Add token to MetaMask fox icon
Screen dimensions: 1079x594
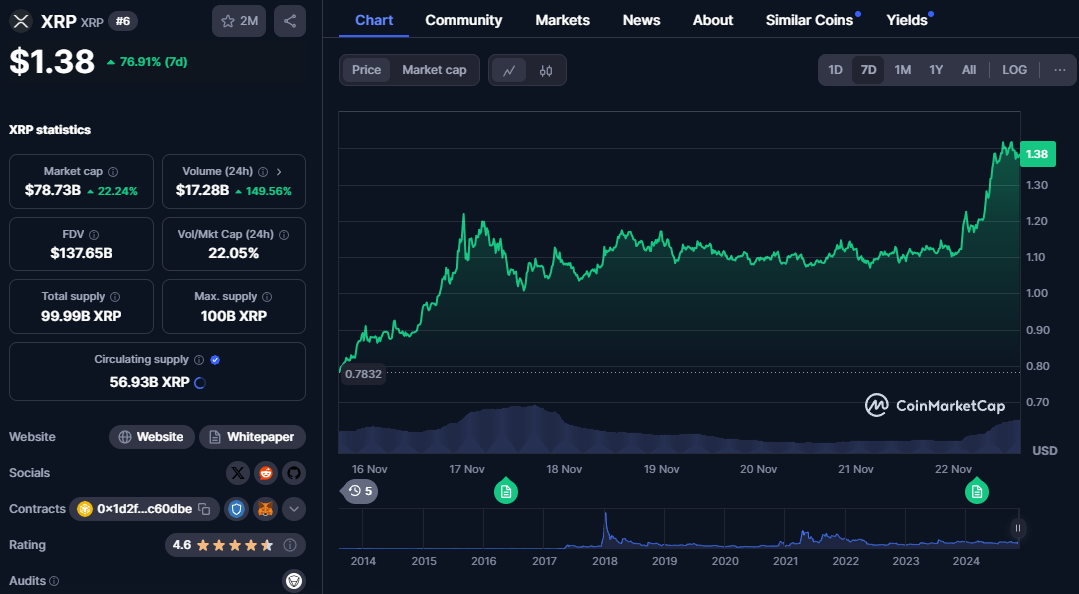click(x=265, y=509)
